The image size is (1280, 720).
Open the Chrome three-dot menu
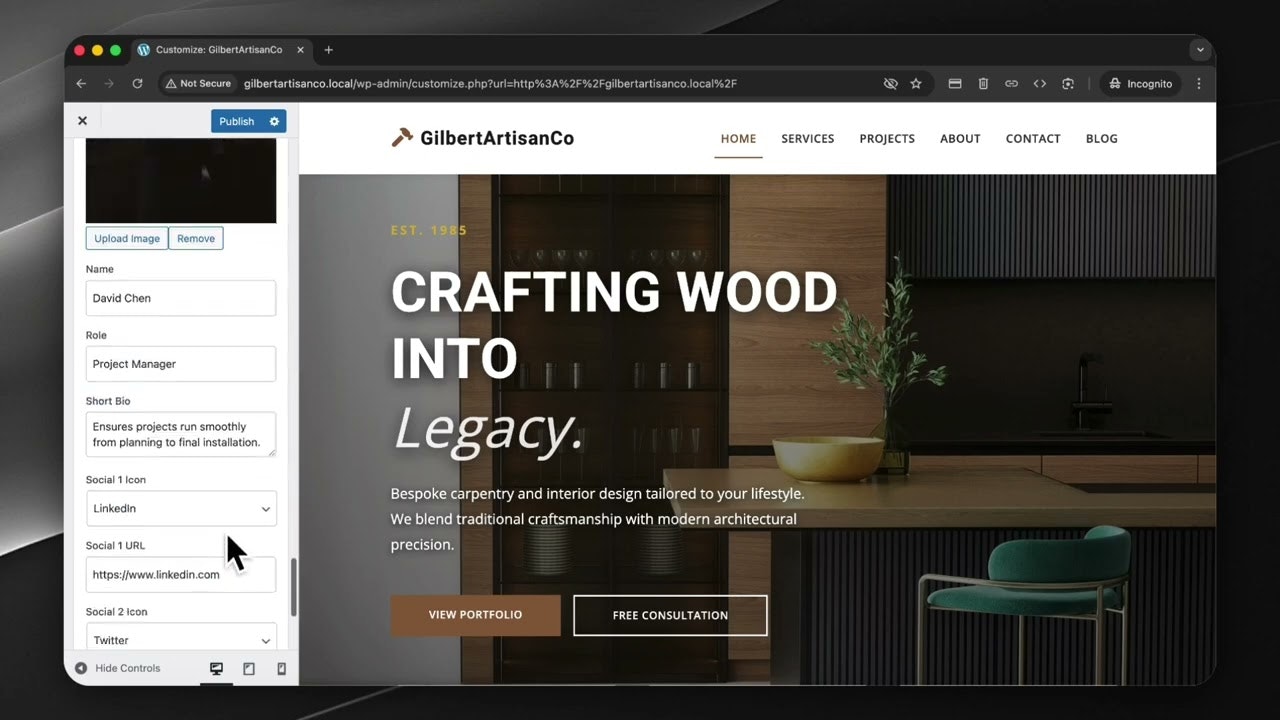pyautogui.click(x=1198, y=84)
